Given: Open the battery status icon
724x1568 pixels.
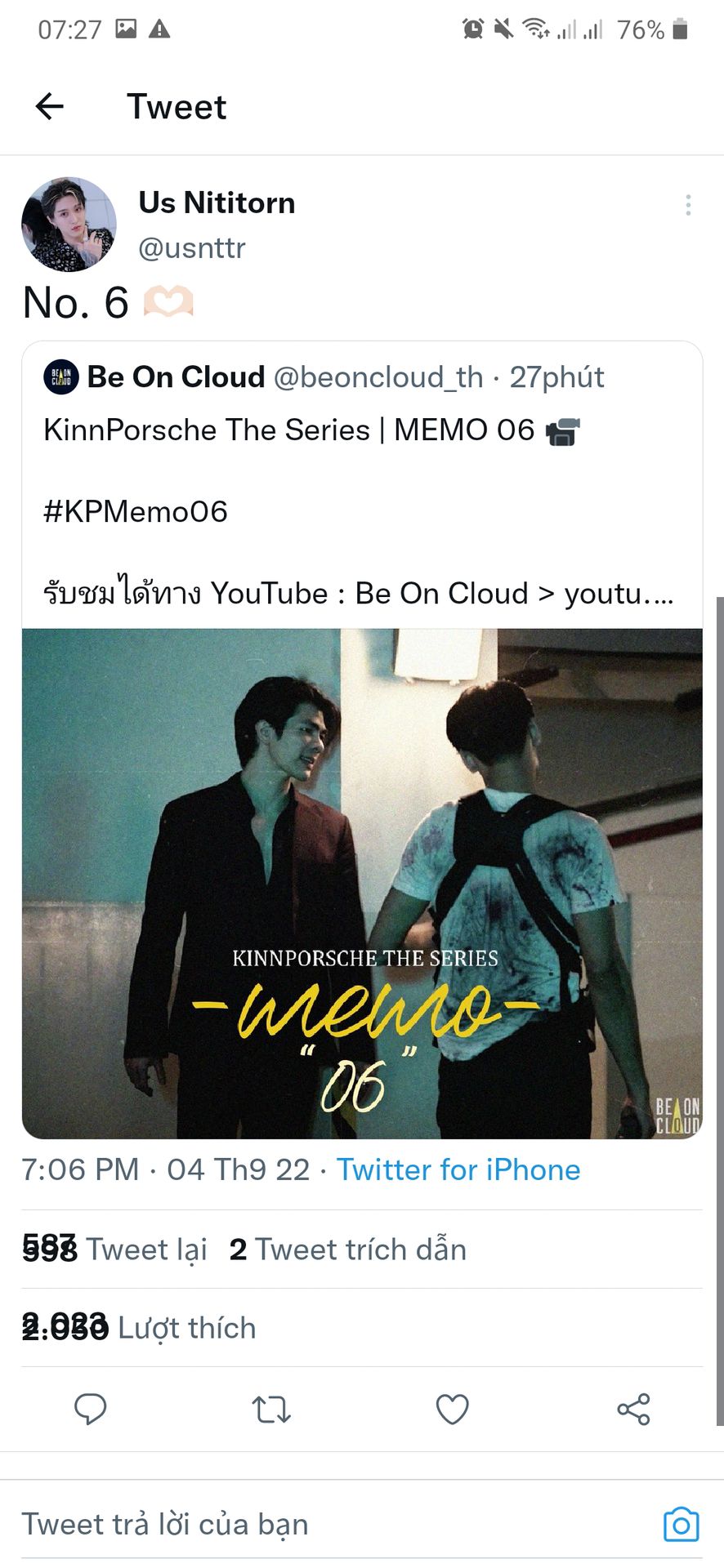Looking at the screenshot, I should pyautogui.click(x=680, y=29).
